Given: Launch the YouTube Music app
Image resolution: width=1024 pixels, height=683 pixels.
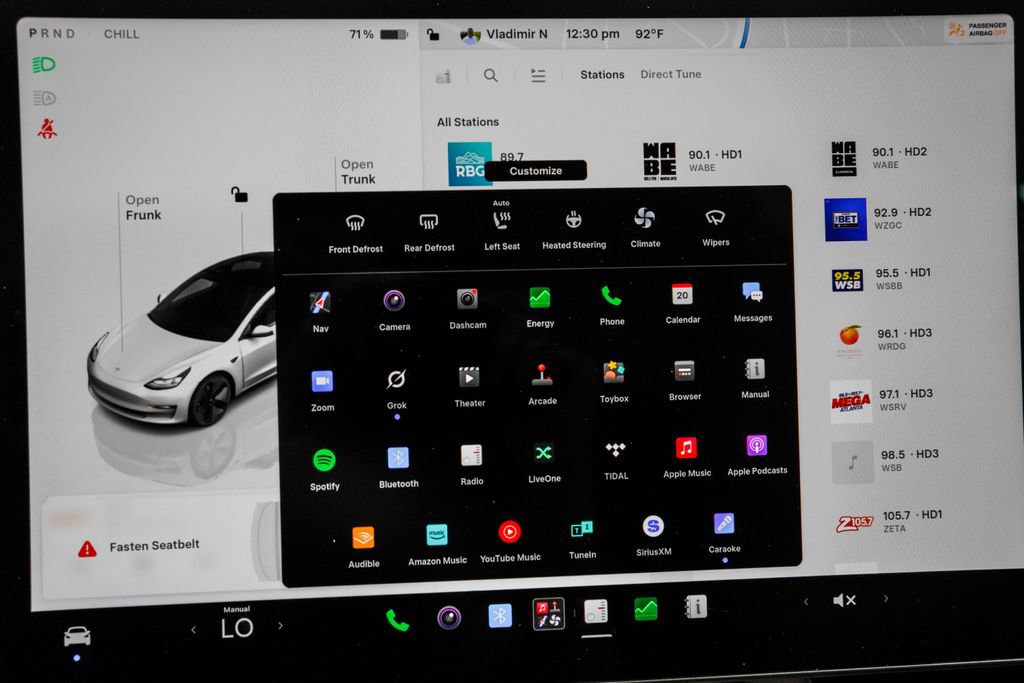Looking at the screenshot, I should [x=510, y=541].
